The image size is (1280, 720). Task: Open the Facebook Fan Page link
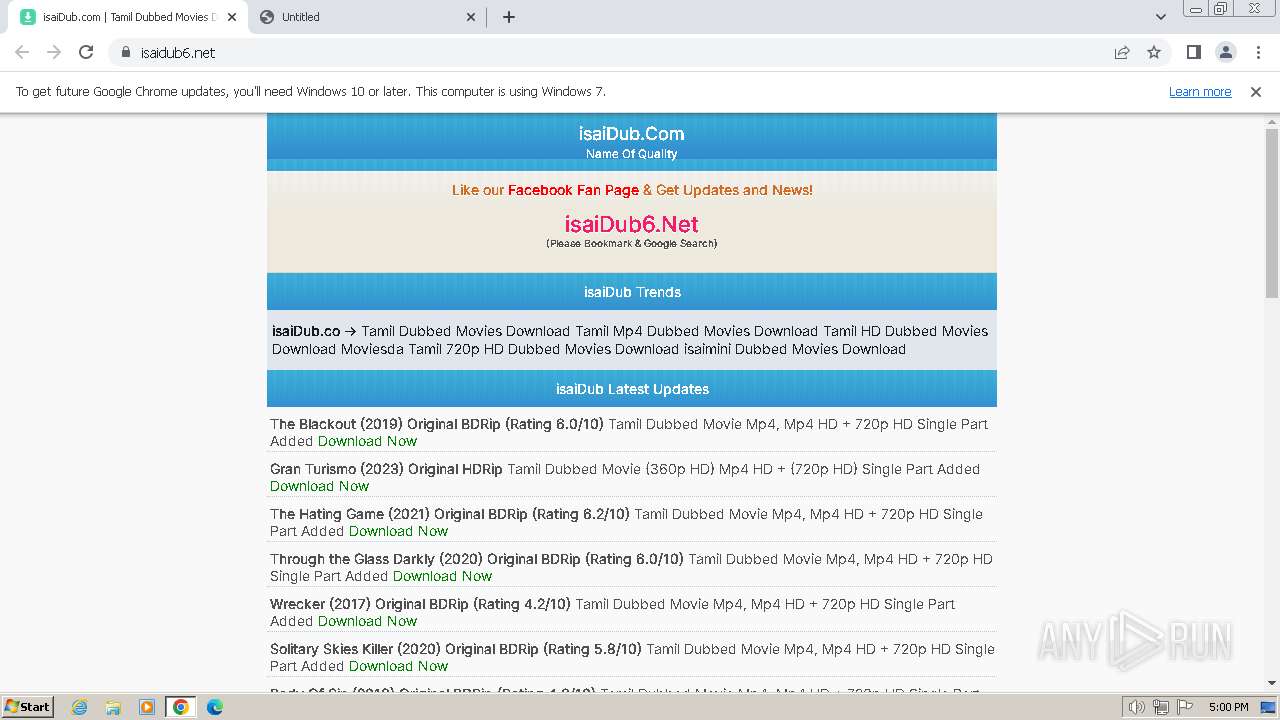pos(573,190)
